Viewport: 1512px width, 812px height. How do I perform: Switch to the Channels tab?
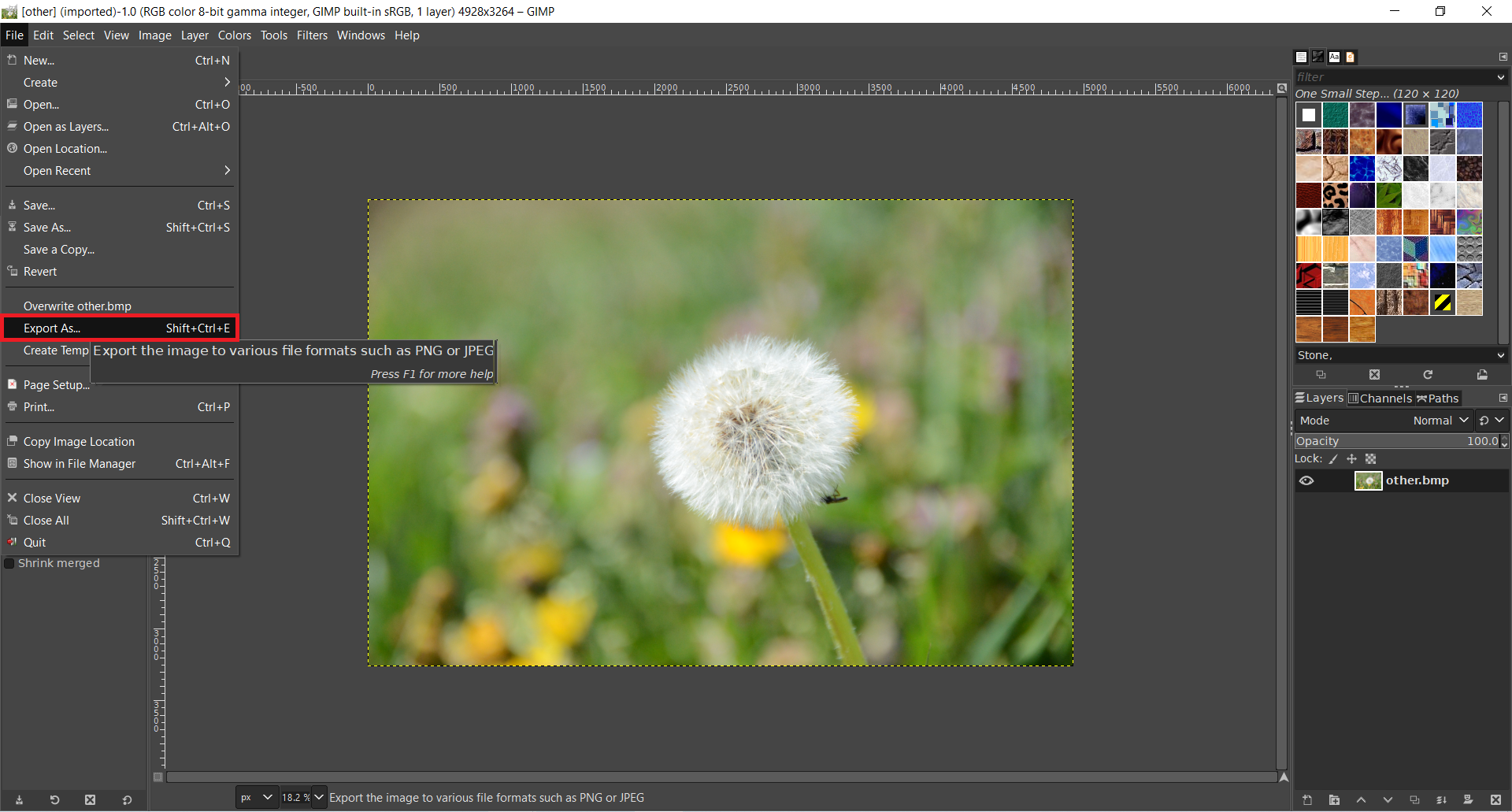click(1380, 399)
